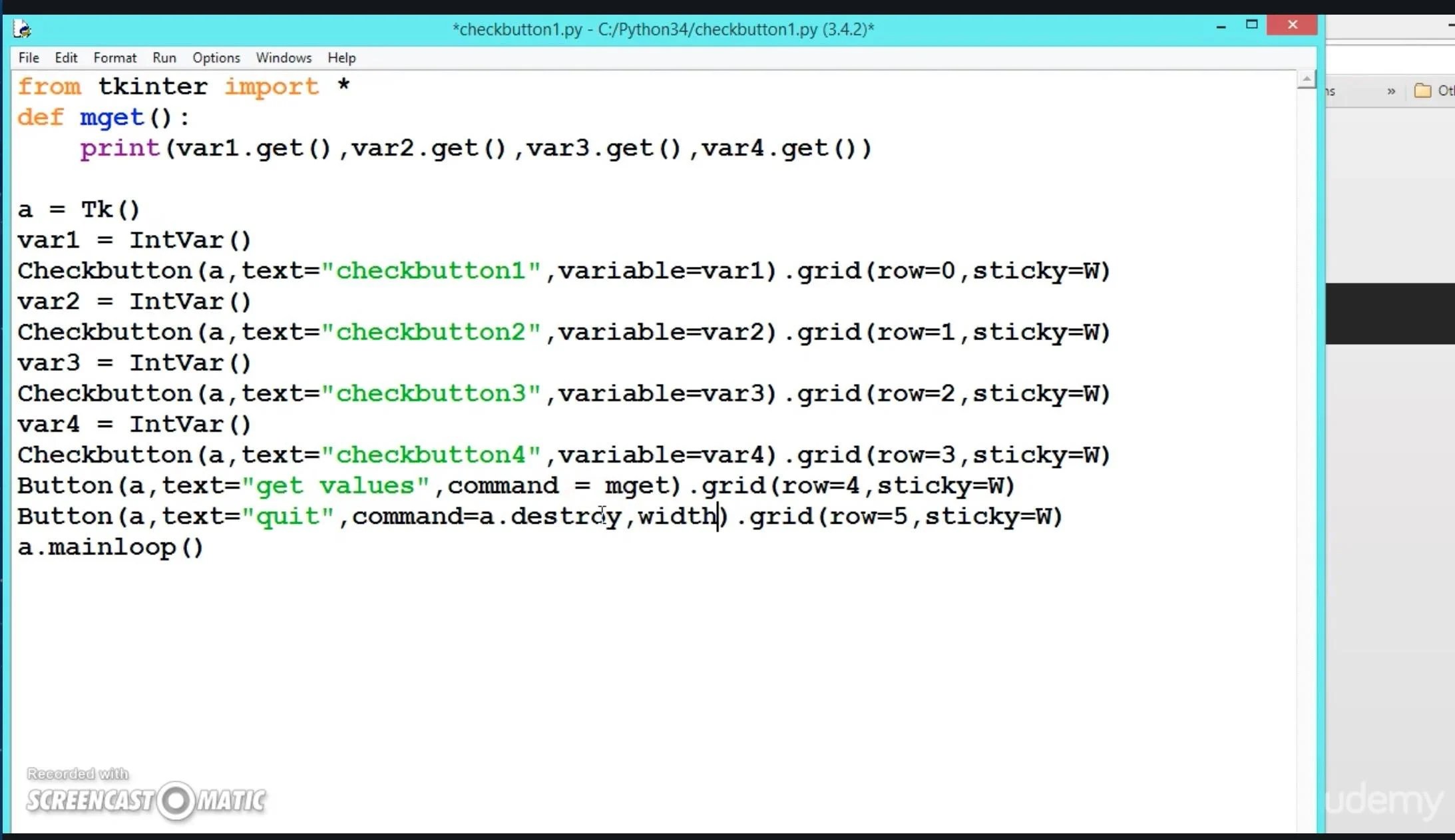The width and height of the screenshot is (1455, 840).
Task: Minimize the checkbutton1.py IDLE window
Action: [x=1221, y=27]
